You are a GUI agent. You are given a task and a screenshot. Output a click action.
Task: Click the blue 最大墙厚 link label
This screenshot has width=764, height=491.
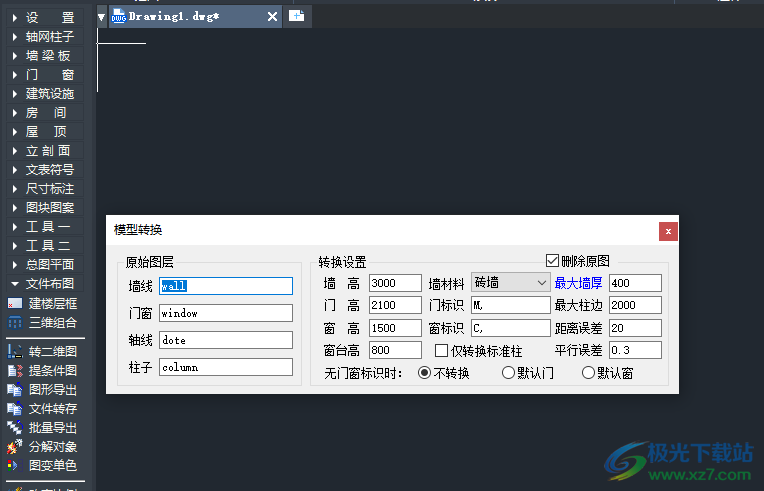coord(578,283)
